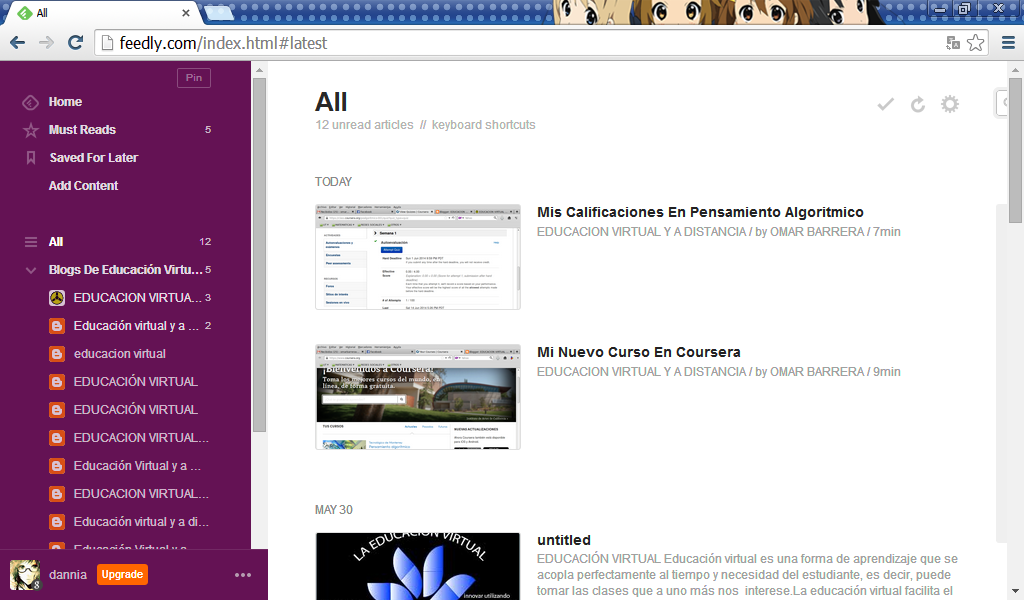Open a new browser tab

pyautogui.click(x=219, y=12)
